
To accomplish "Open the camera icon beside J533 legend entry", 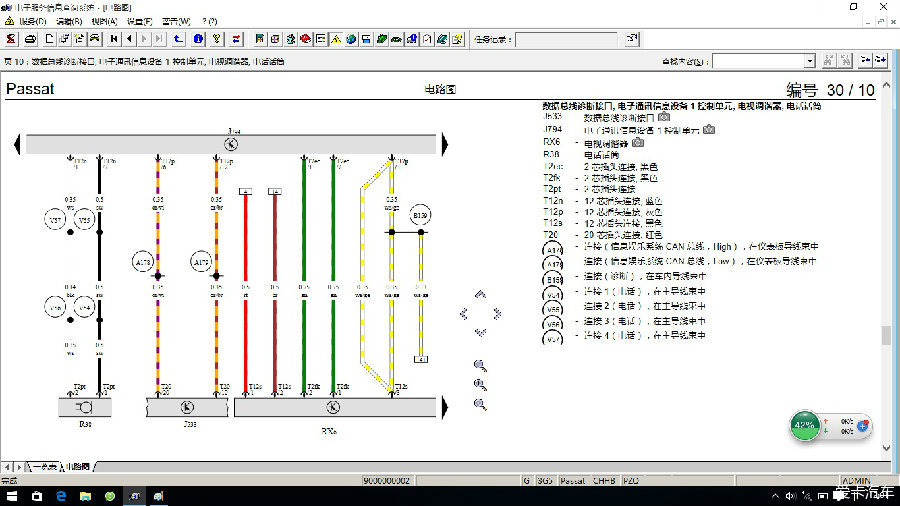I will 664,117.
